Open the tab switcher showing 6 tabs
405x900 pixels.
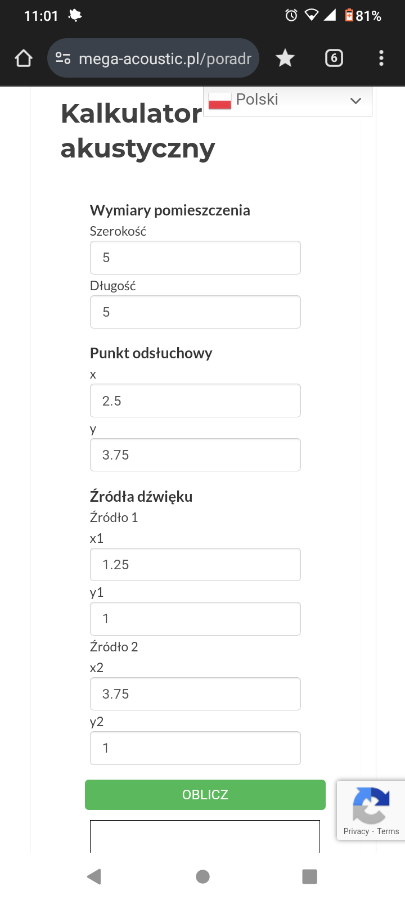(x=334, y=58)
